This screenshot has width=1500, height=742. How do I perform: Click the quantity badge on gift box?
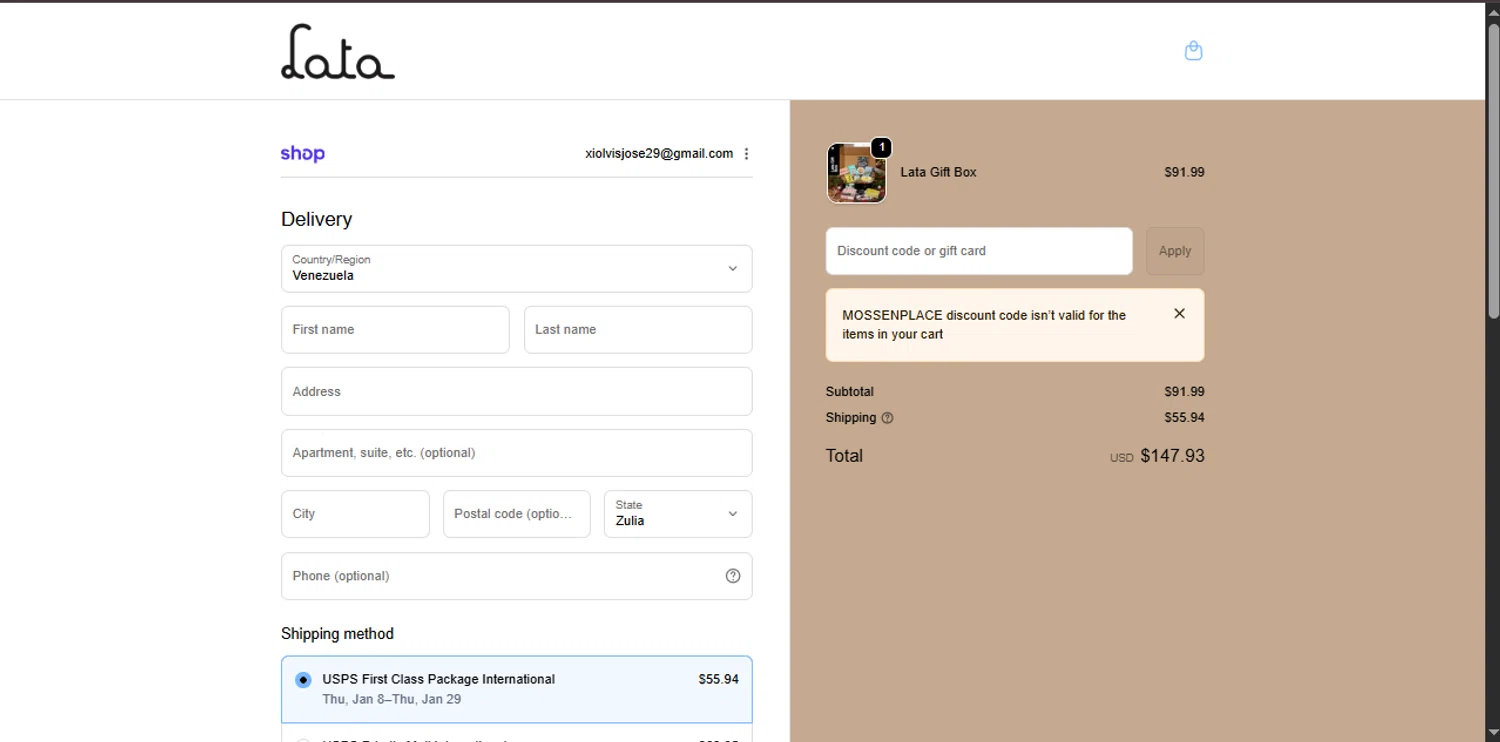point(881,147)
